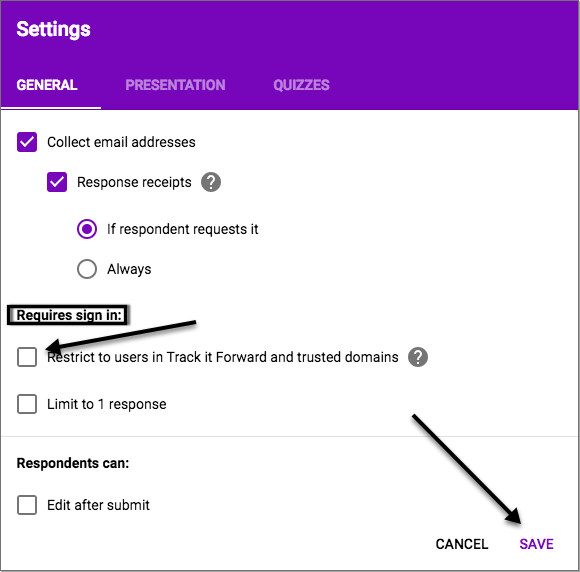
Task: Check the Limit to 1 response box
Action: [x=27, y=404]
